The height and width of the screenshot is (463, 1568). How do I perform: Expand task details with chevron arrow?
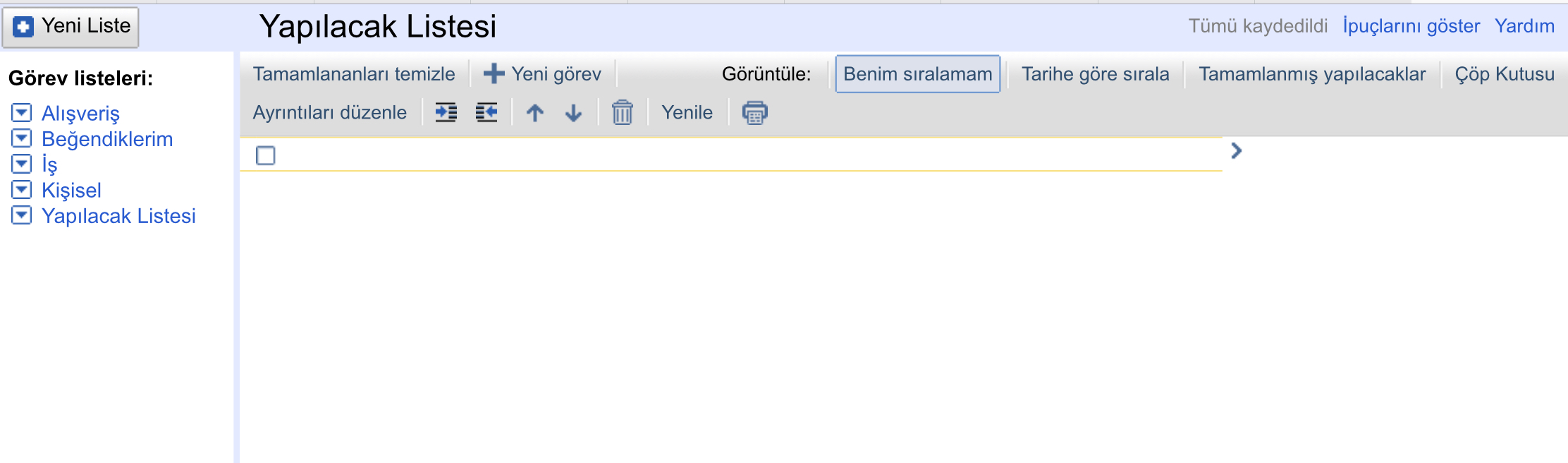click(x=1236, y=151)
